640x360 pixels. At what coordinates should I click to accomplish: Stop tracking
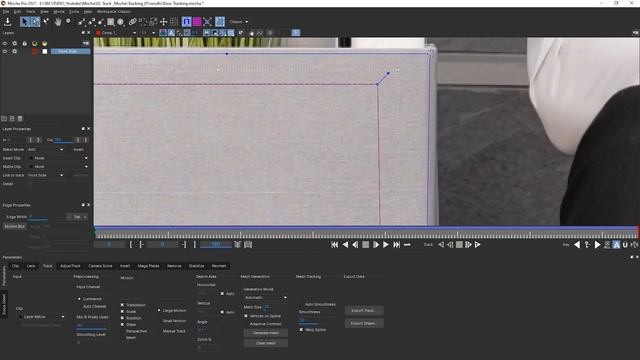point(459,244)
